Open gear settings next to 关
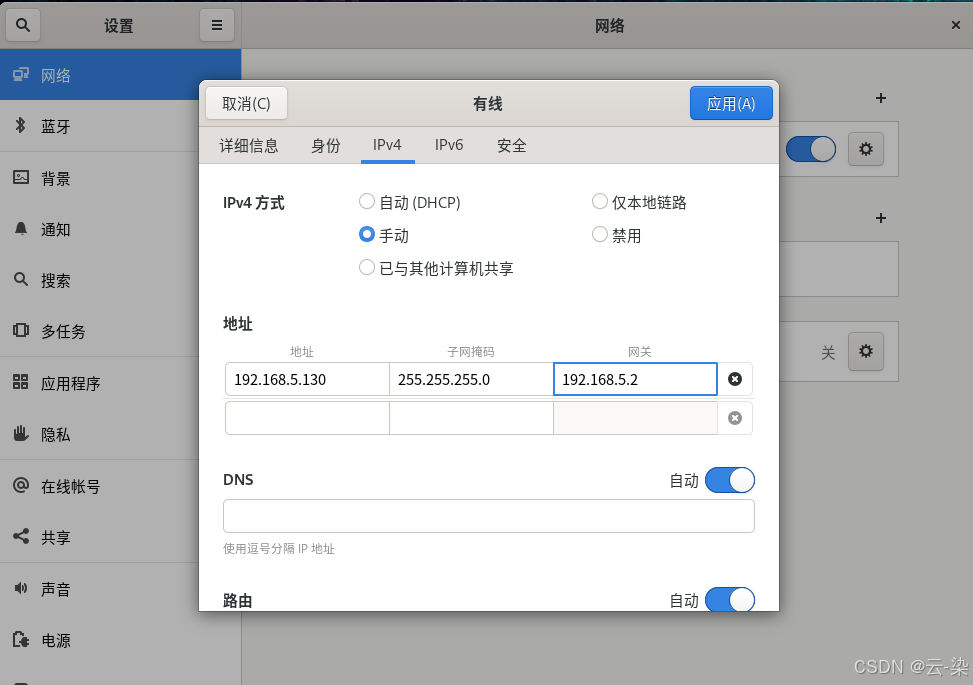This screenshot has width=973, height=685. pyautogui.click(x=866, y=352)
